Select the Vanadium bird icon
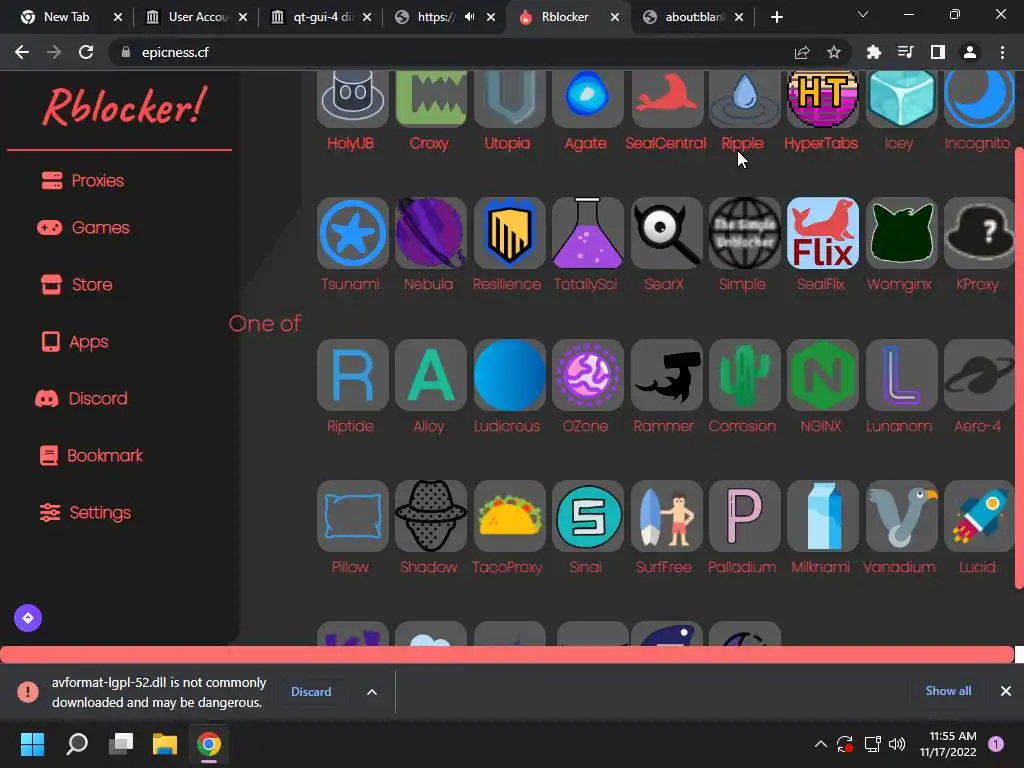Screen dimensions: 1024x768 (x=901, y=516)
